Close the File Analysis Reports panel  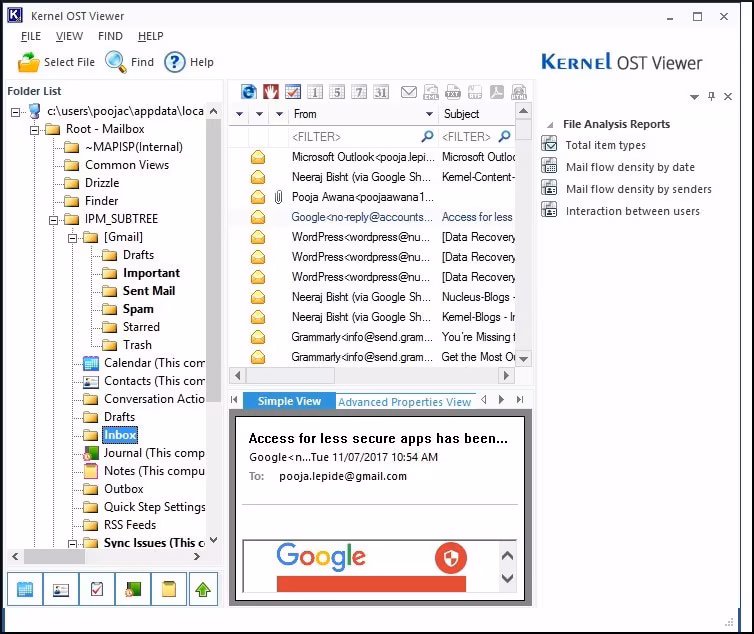[x=728, y=97]
